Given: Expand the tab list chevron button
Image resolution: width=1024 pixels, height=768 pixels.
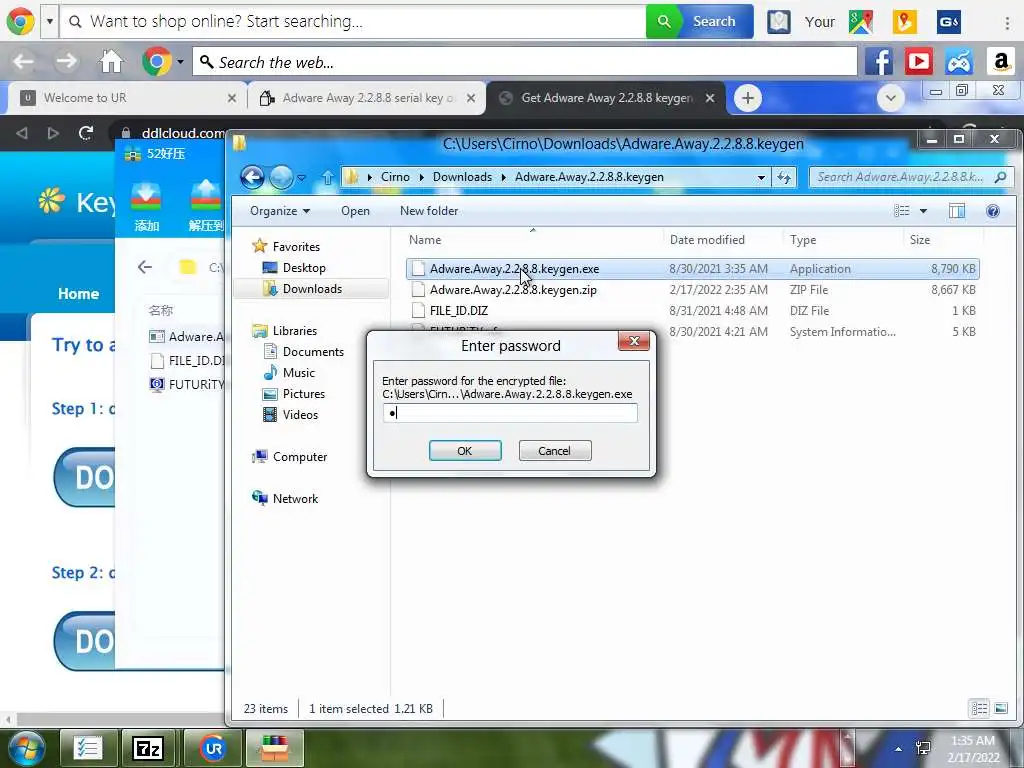Looking at the screenshot, I should click(x=890, y=99).
